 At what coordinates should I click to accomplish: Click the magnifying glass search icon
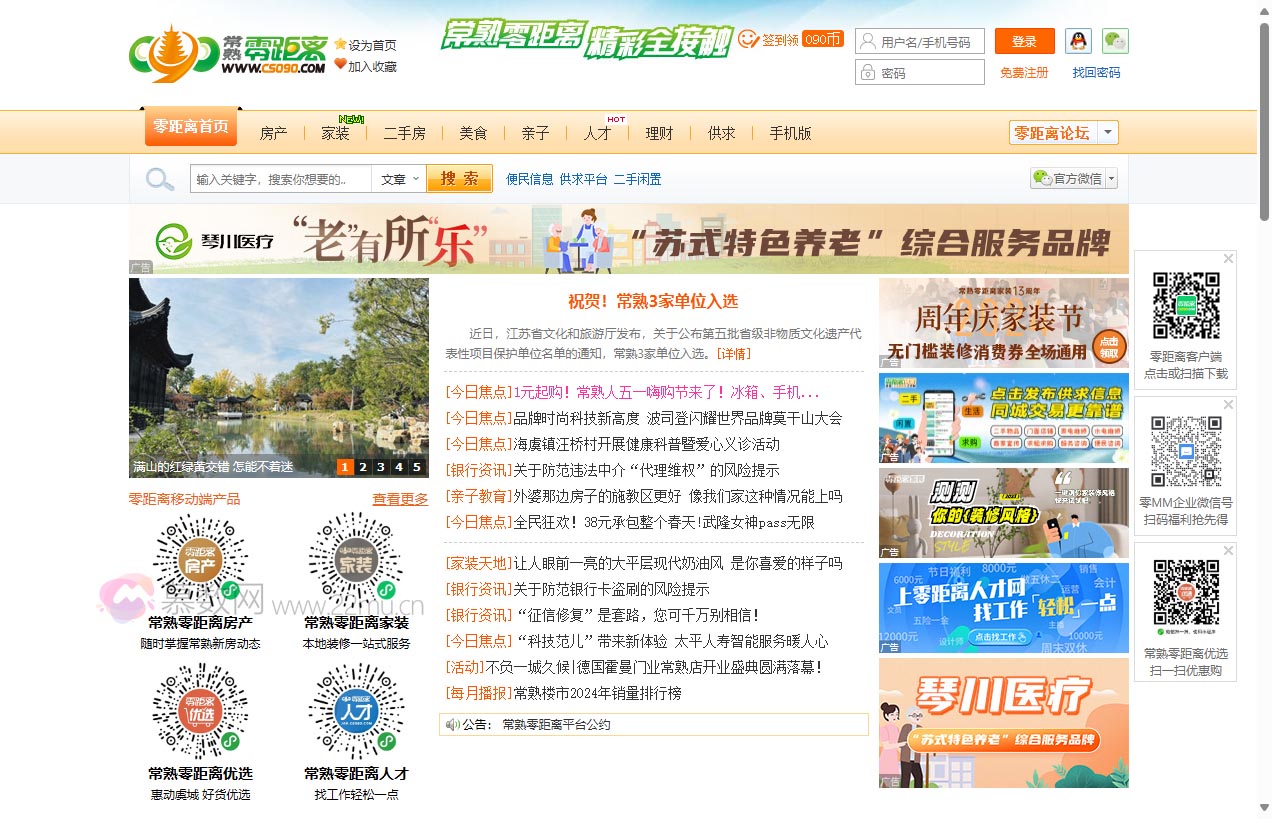tap(159, 178)
